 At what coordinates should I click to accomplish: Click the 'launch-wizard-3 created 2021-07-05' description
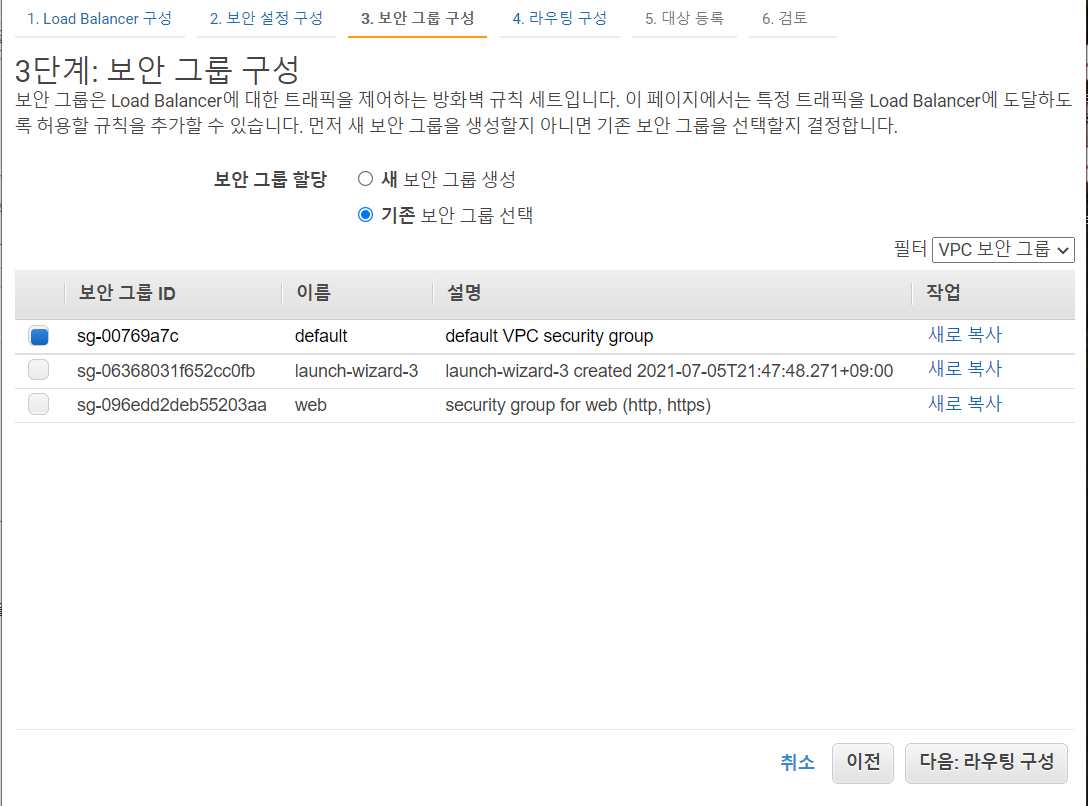click(x=669, y=371)
